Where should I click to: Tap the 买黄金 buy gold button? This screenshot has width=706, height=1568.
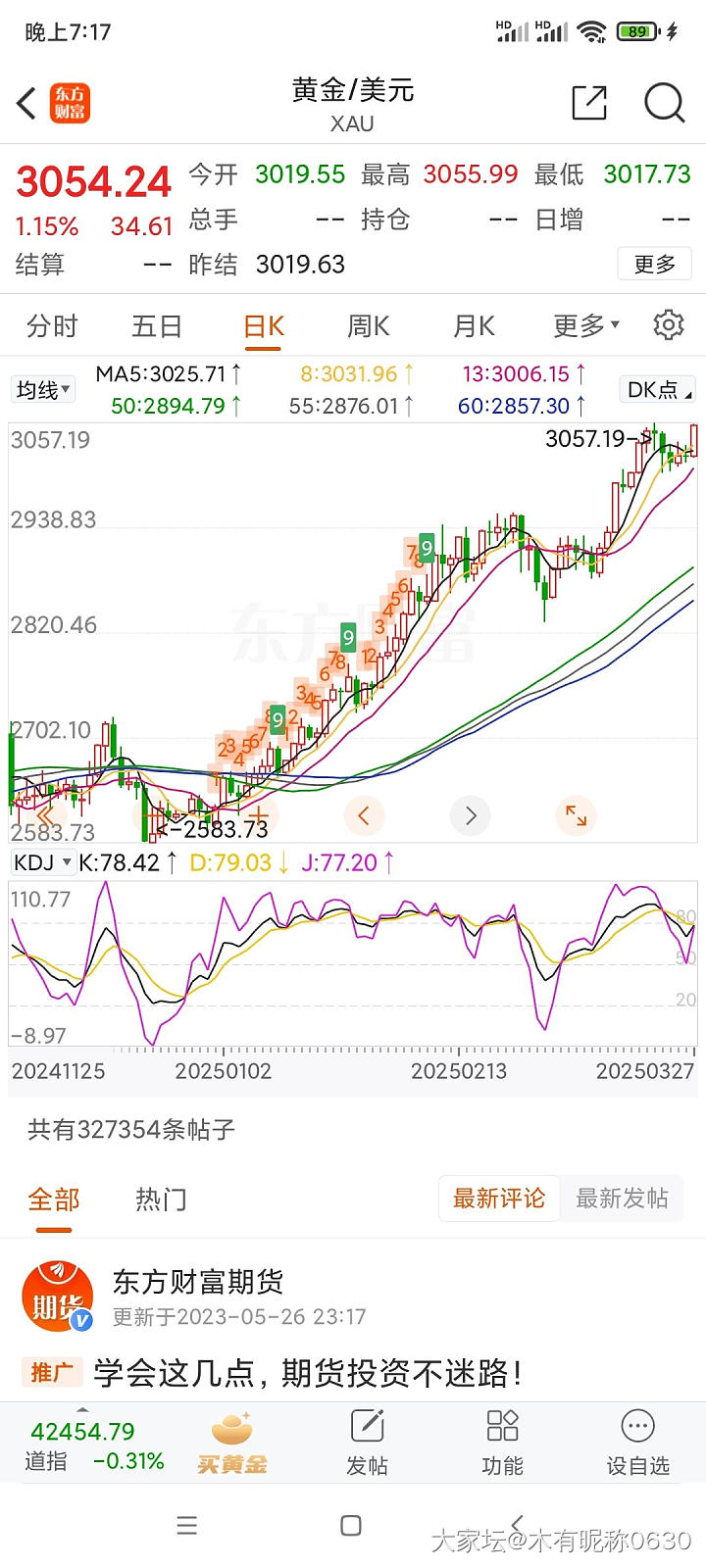pos(232,1442)
